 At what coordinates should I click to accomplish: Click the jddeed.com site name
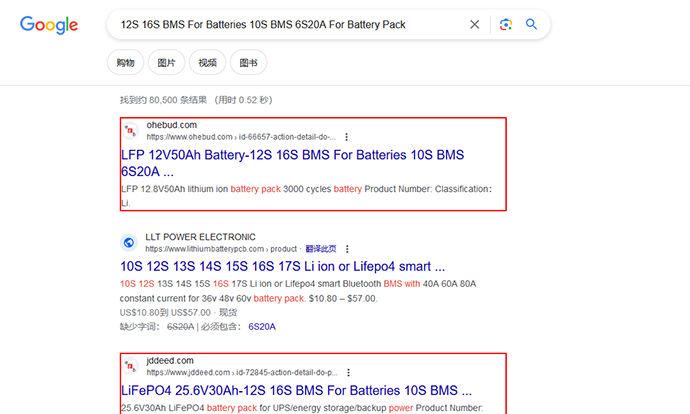pyautogui.click(x=170, y=361)
